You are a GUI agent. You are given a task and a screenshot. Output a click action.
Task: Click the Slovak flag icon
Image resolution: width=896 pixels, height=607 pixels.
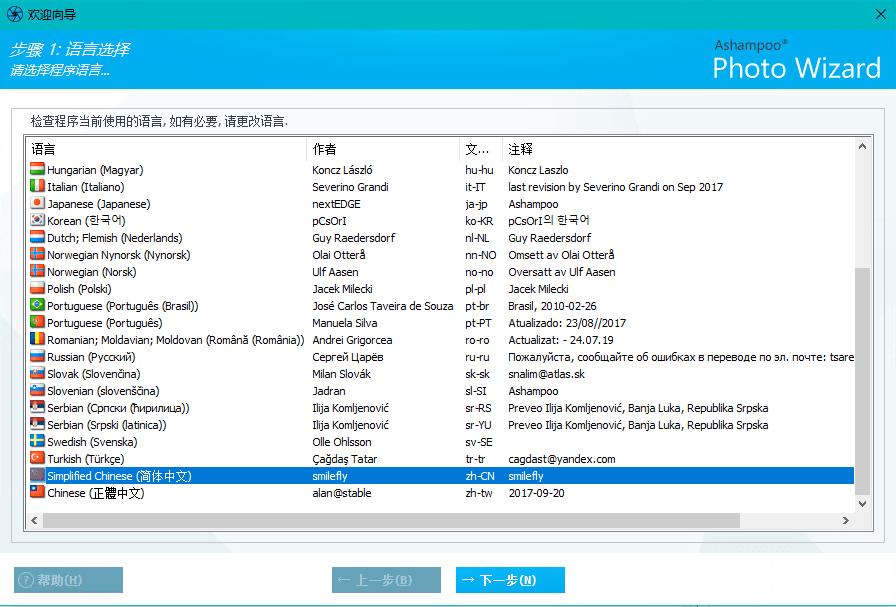[37, 374]
